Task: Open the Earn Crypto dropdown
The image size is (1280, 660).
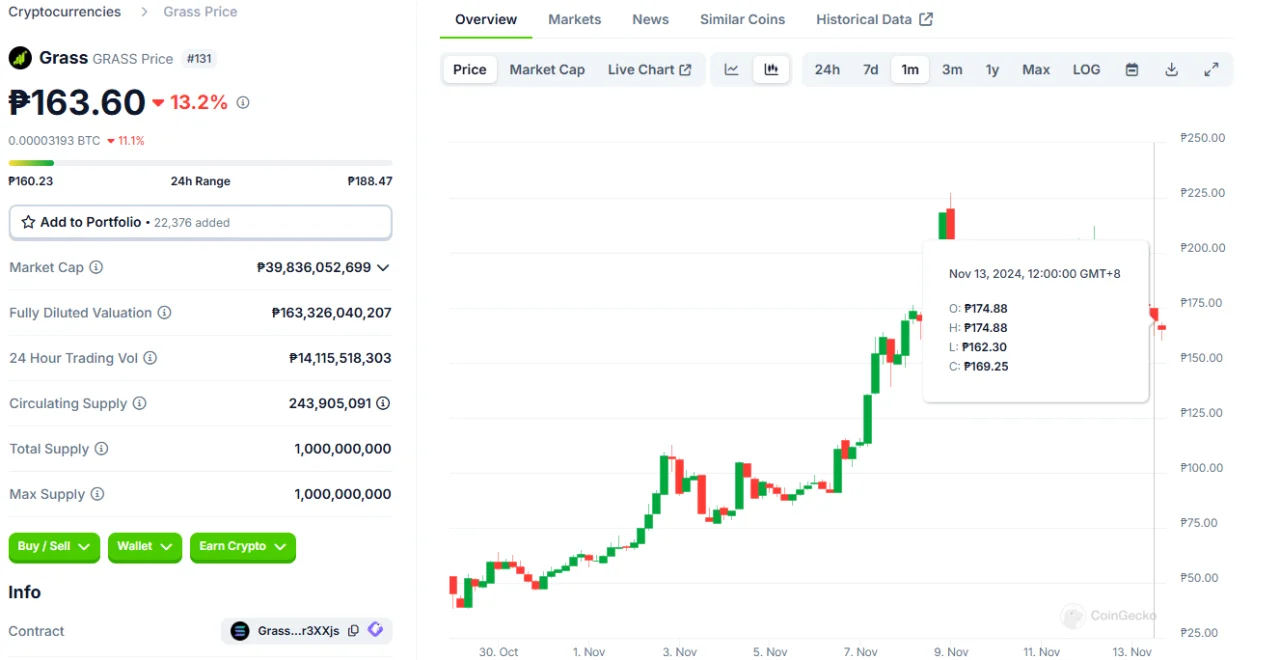Action: pos(243,547)
